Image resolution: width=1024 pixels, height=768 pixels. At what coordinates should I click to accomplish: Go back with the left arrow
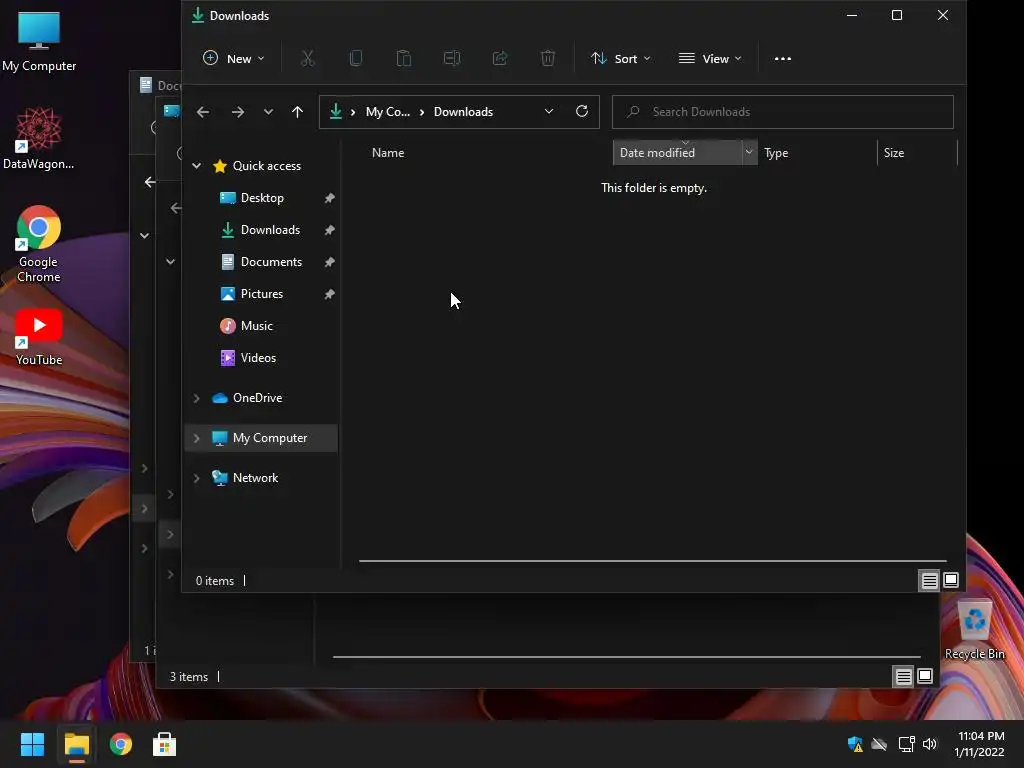coord(203,112)
